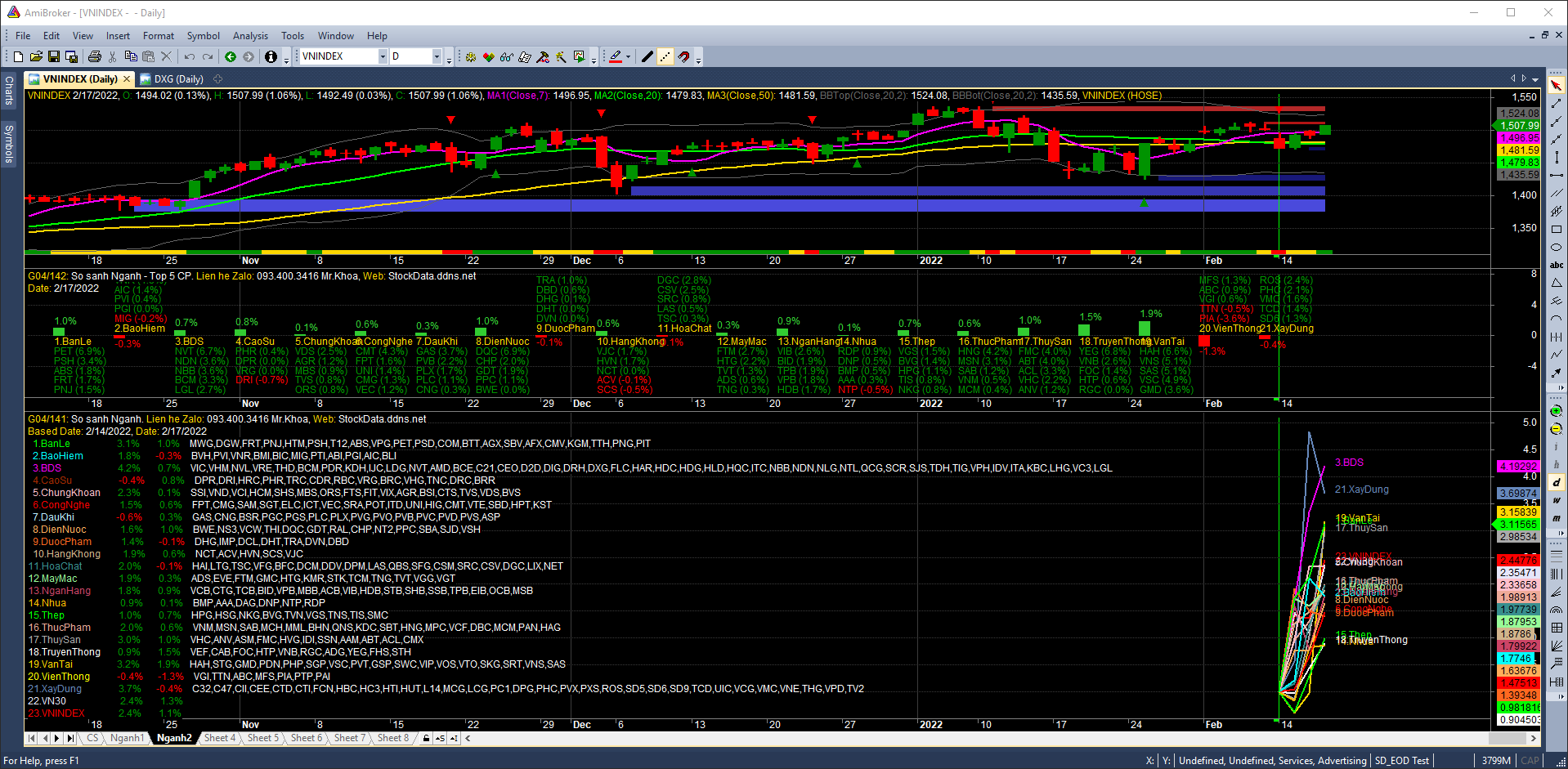
Task: Click the New document icon
Action: tap(18, 56)
